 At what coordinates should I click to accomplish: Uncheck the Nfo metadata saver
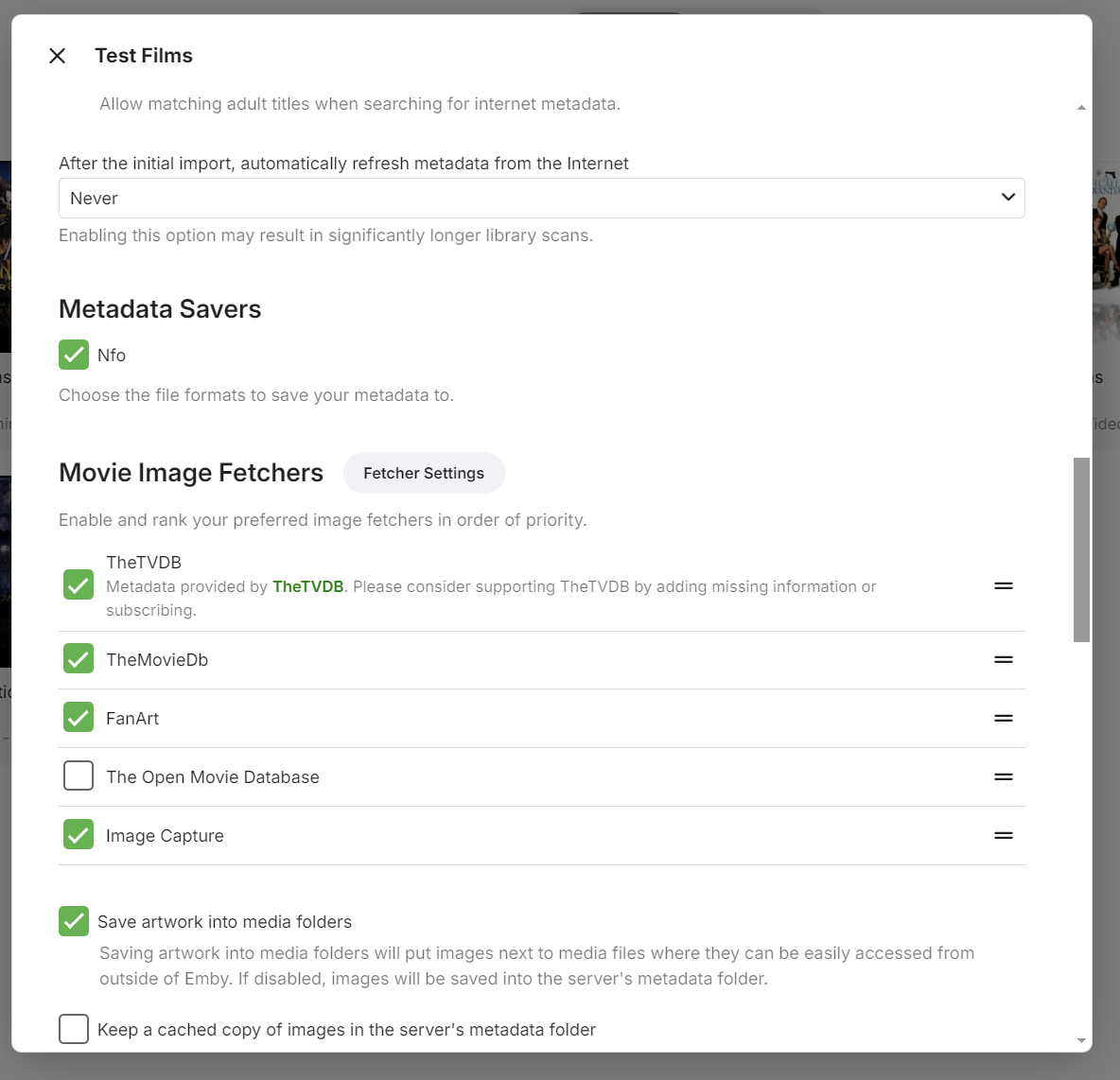pos(74,355)
